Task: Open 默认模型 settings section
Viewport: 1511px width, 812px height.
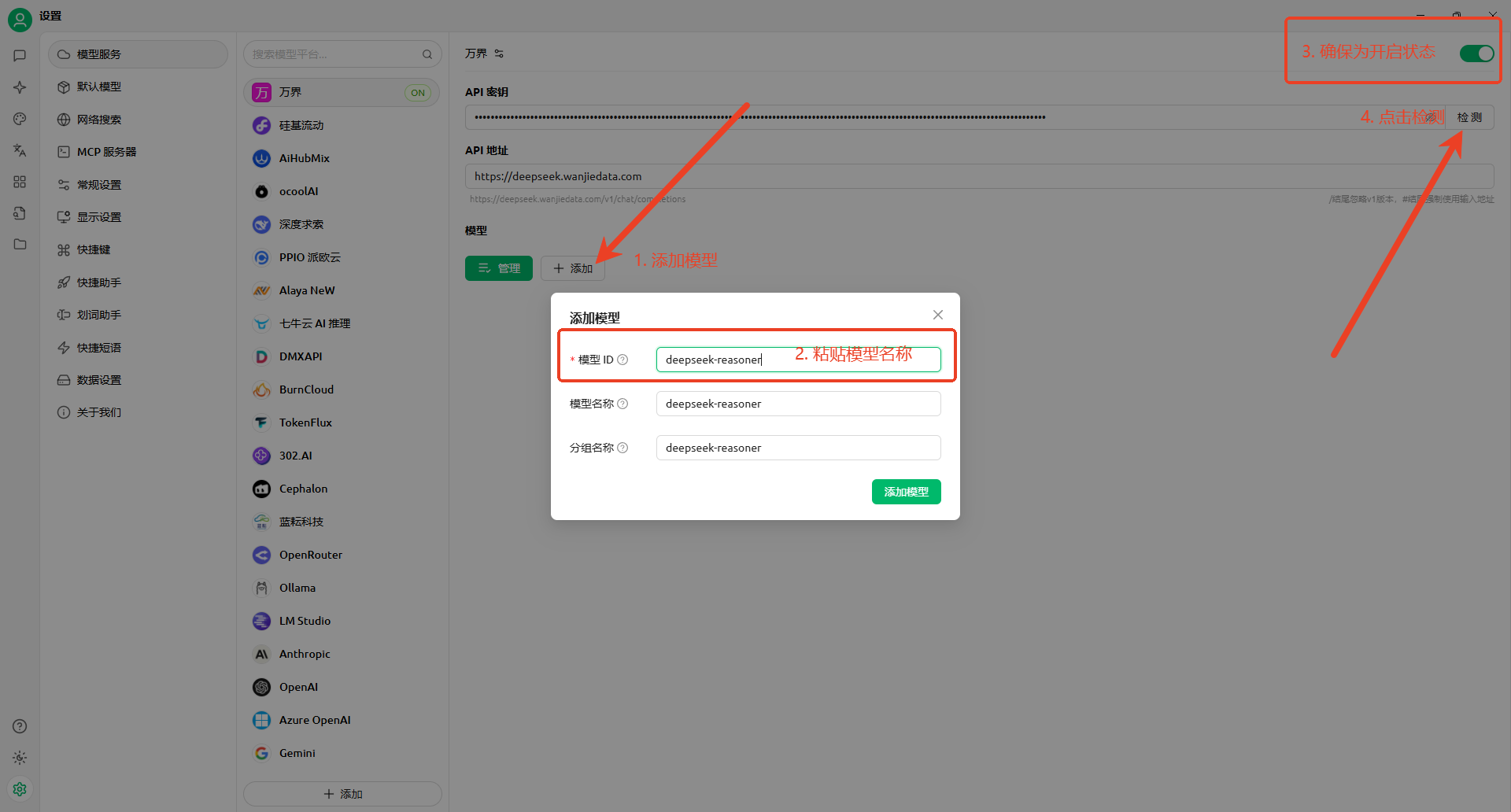Action: [138, 87]
